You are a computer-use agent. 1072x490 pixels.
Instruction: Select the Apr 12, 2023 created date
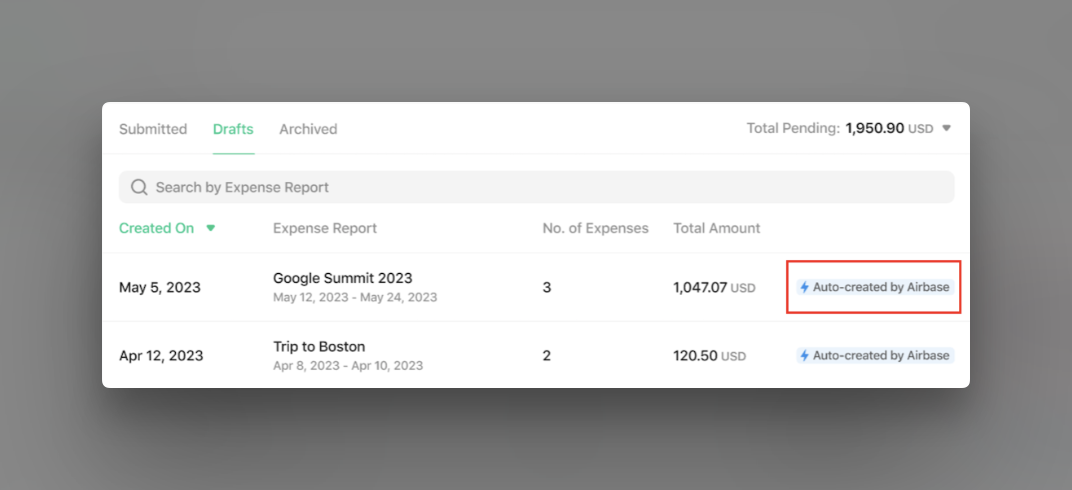point(161,356)
